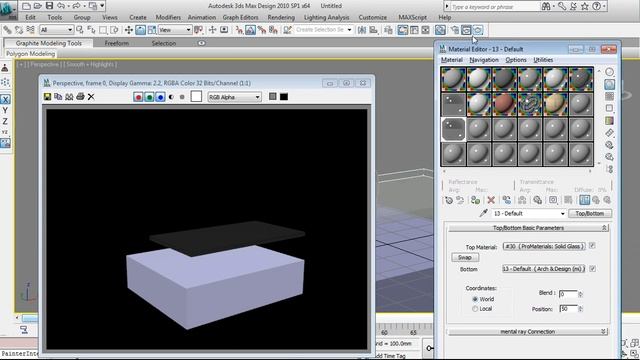This screenshot has width=640, height=360.
Task: Uncheck Top Material enable checkbox
Action: [592, 246]
